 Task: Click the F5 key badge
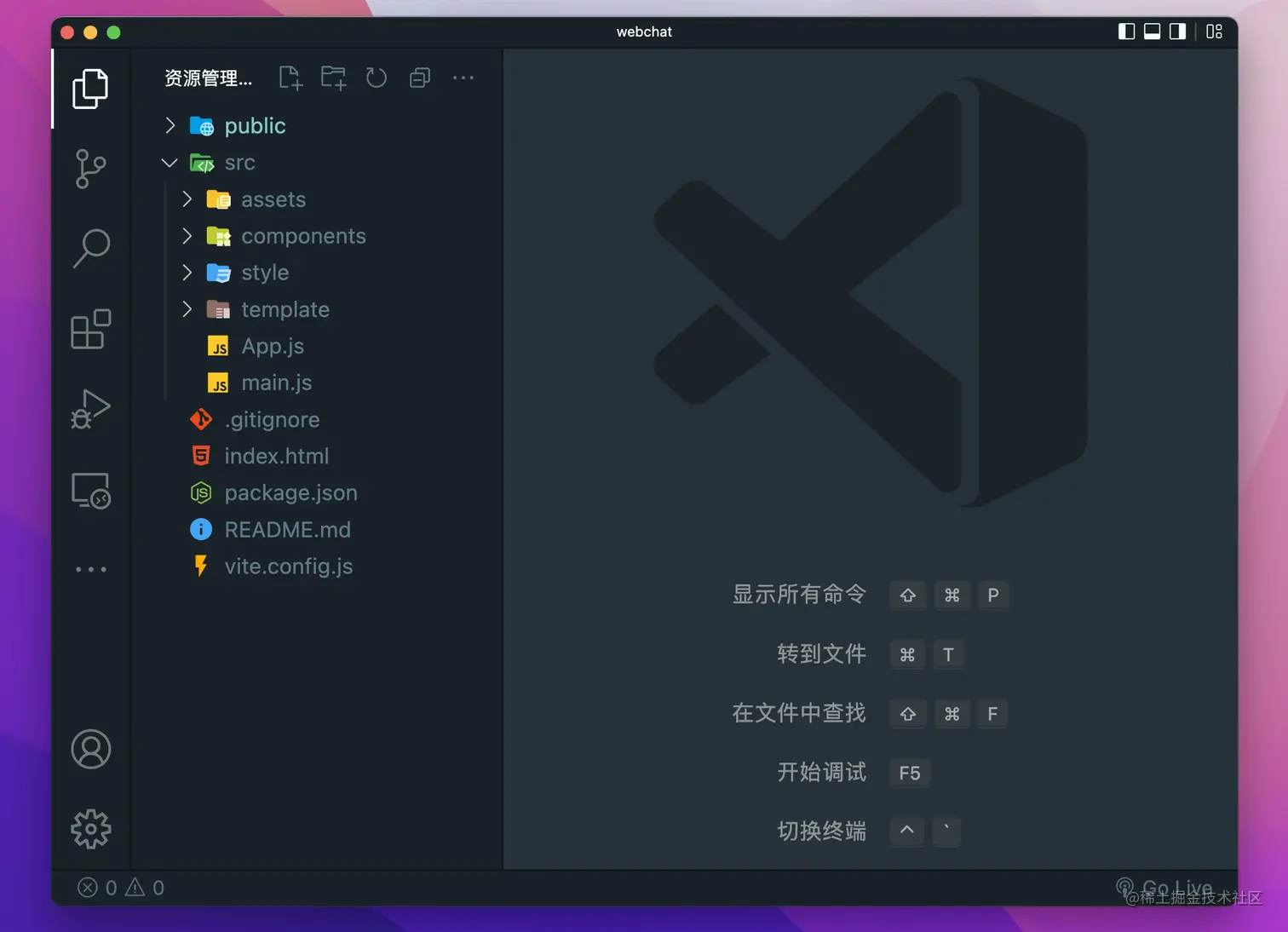(x=909, y=773)
